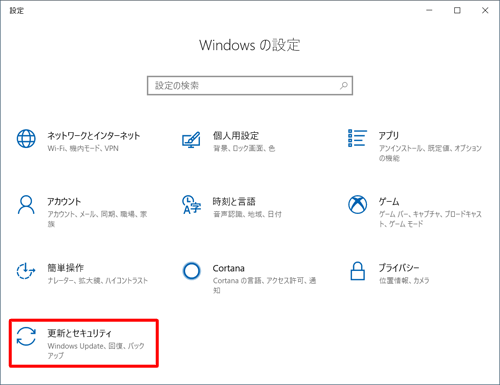
Task: Open the アプリ apps list icon
Action: (x=357, y=138)
